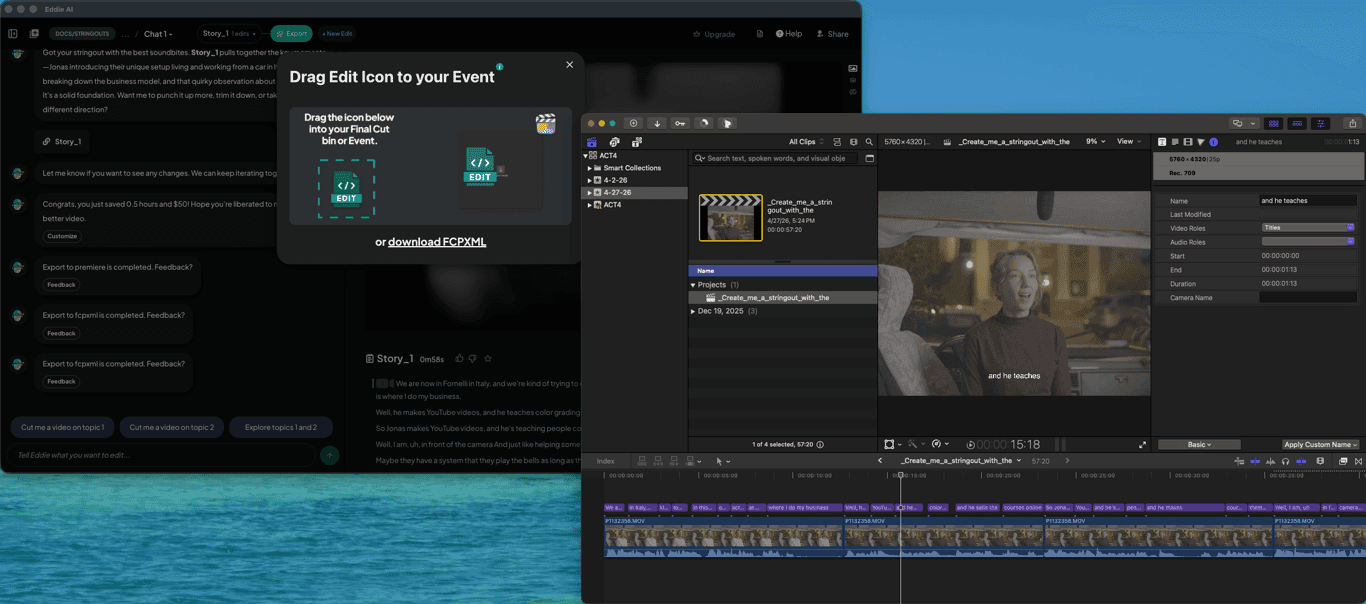Click the clip appearance filmstrip icon in timeline
The height and width of the screenshot is (604, 1366).
(x=1320, y=461)
